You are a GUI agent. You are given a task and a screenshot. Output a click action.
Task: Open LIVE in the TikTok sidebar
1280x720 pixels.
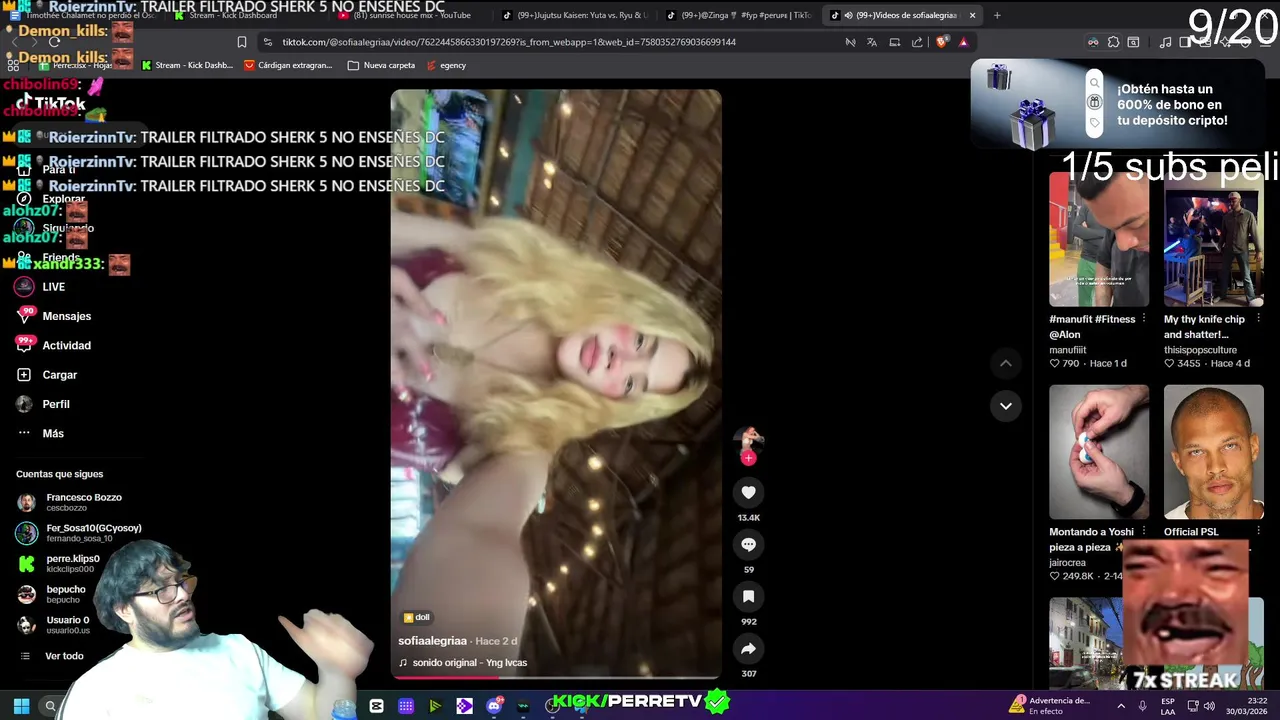pos(40,287)
